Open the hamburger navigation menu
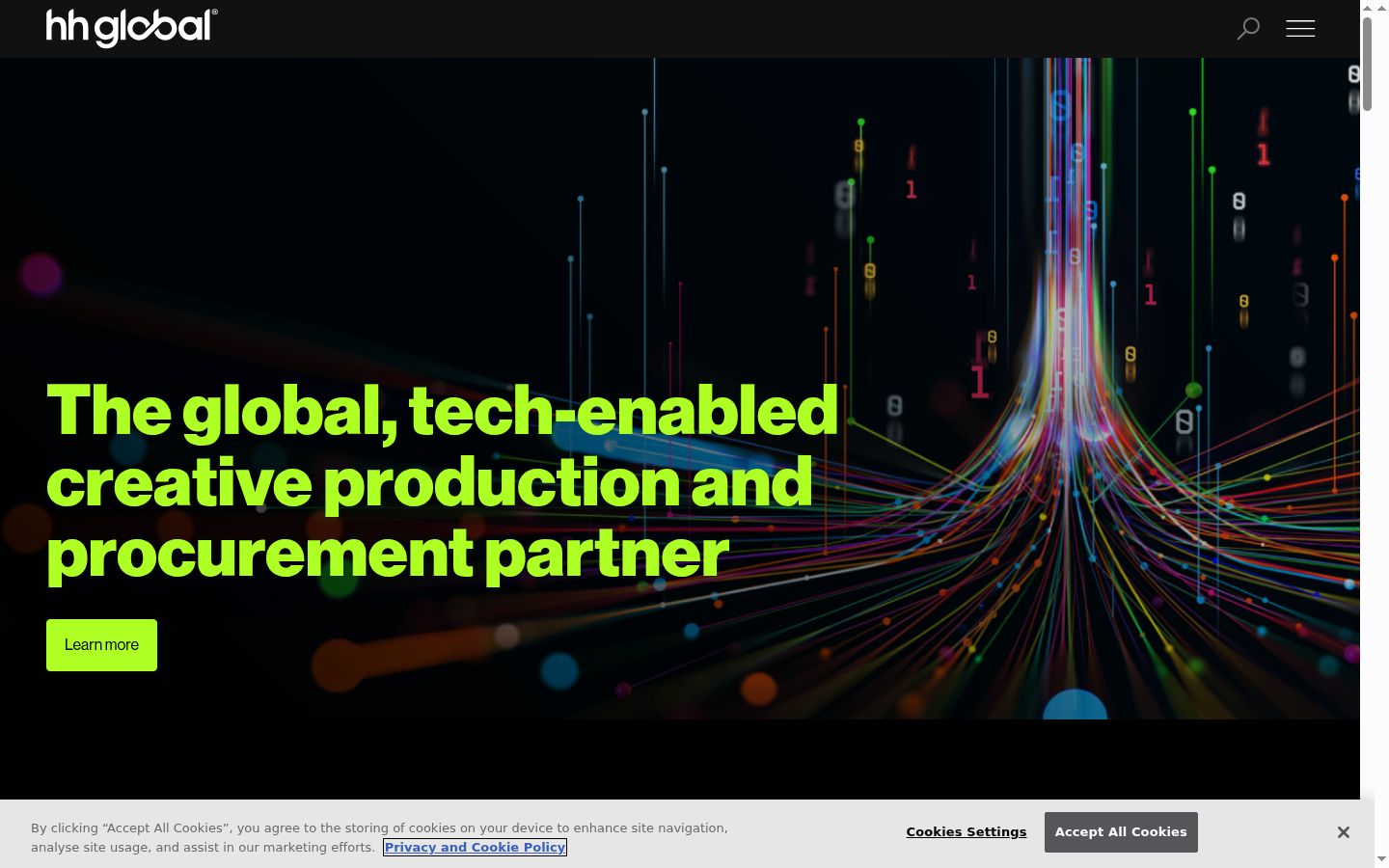This screenshot has height=868, width=1389. pyautogui.click(x=1300, y=29)
